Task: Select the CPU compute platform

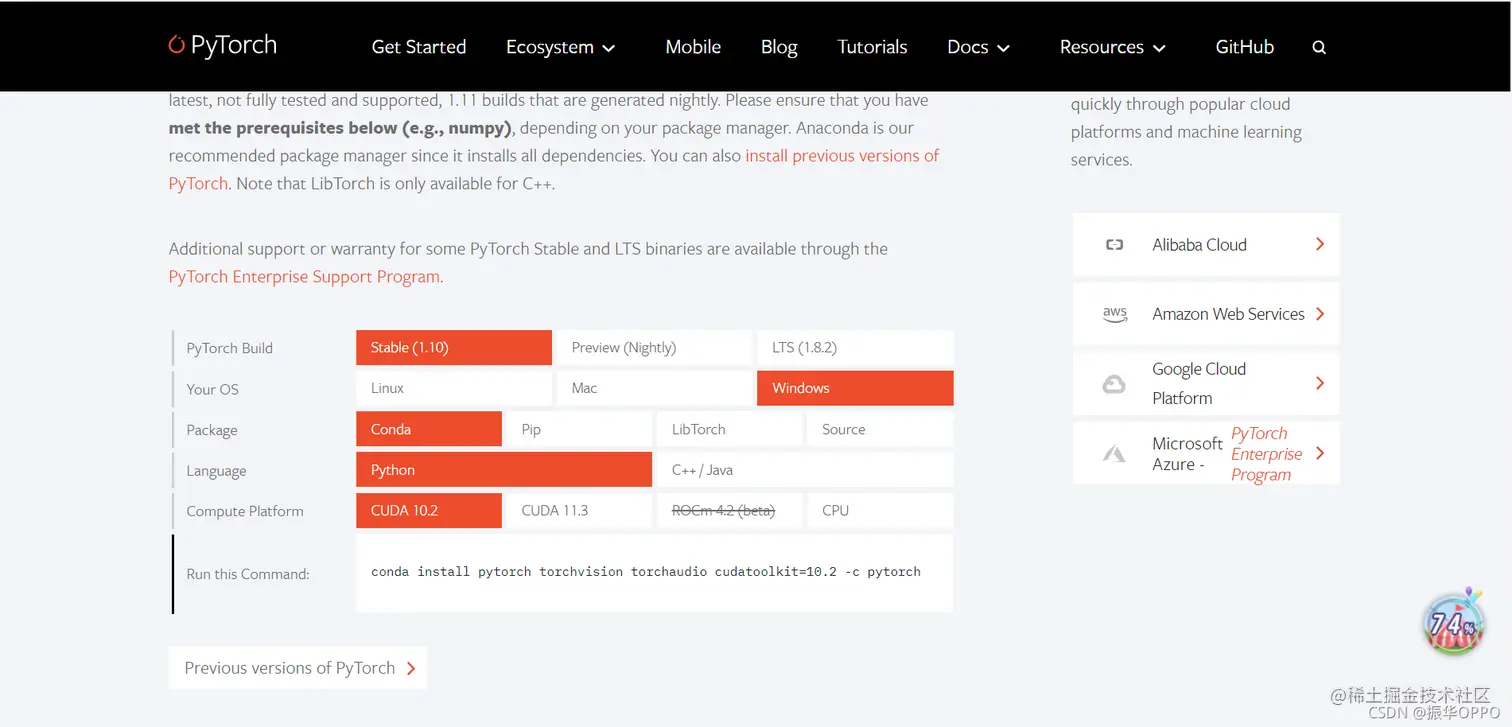Action: pos(880,510)
